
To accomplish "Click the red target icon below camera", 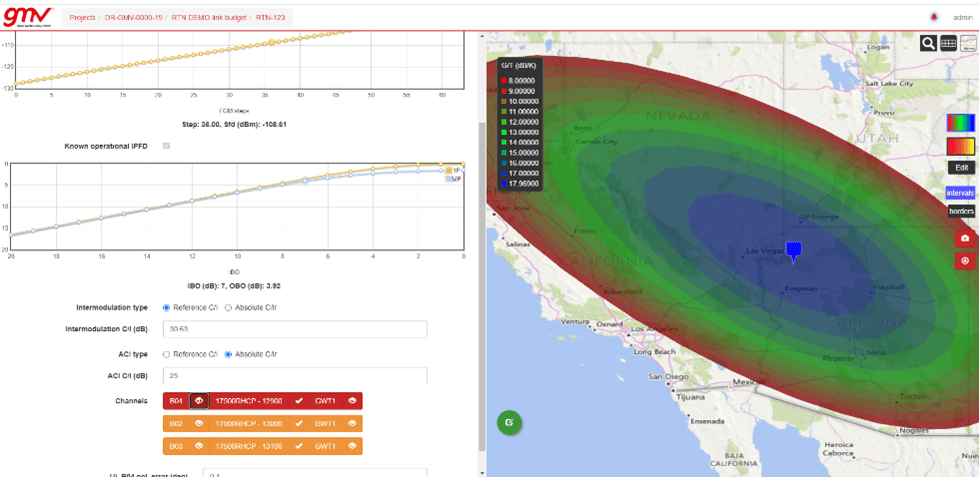I will tap(965, 261).
